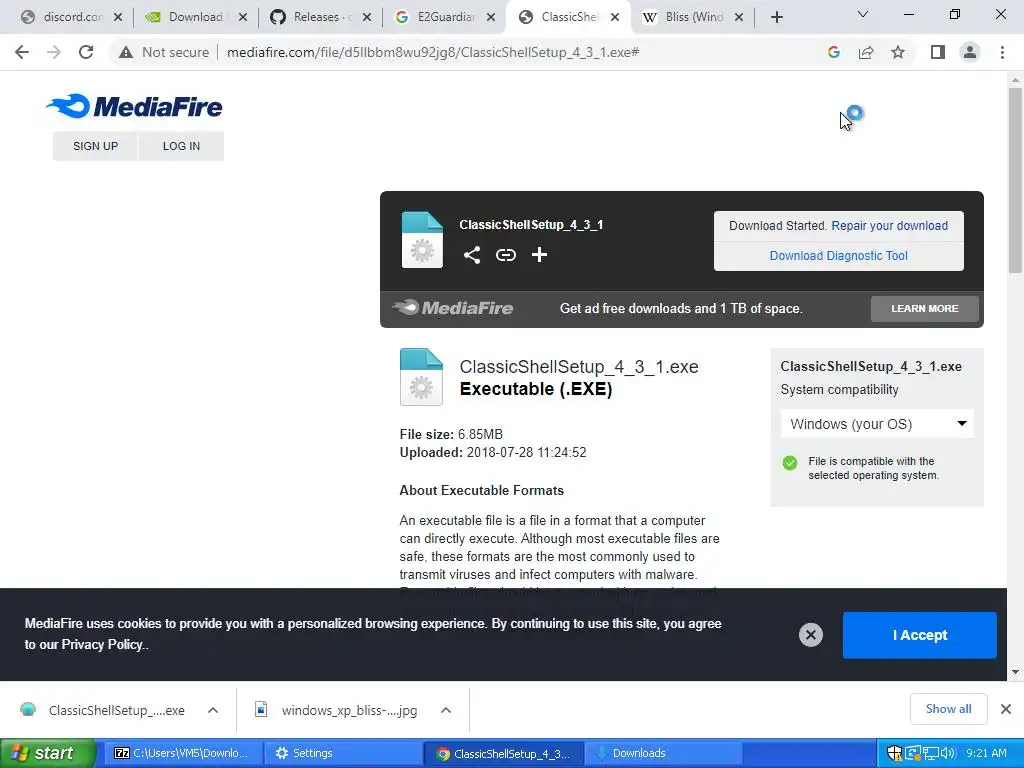The height and width of the screenshot is (768, 1024).
Task: Open downloaded windows_xp_bliss jpg from shelf
Action: [x=336, y=710]
